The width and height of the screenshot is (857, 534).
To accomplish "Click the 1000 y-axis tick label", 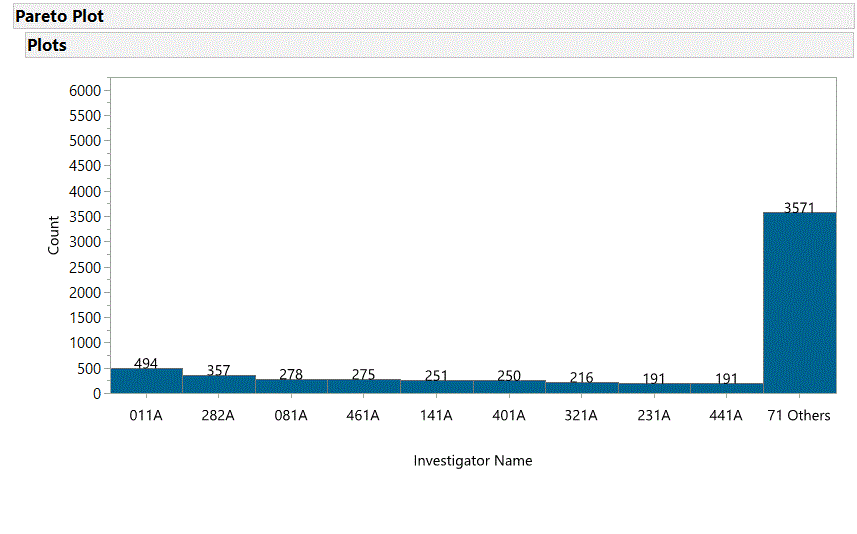I will 85,343.
